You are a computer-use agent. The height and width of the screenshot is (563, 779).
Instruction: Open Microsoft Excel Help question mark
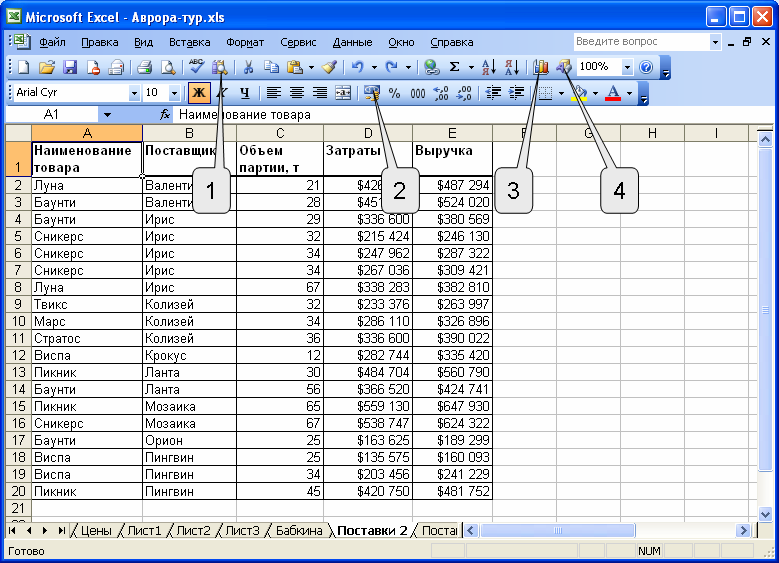(646, 67)
